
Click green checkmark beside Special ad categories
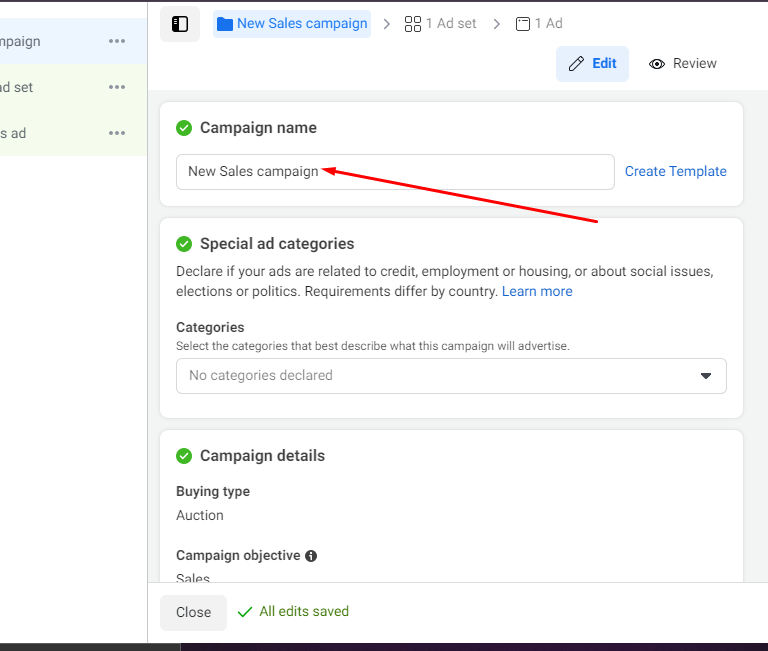(x=184, y=244)
